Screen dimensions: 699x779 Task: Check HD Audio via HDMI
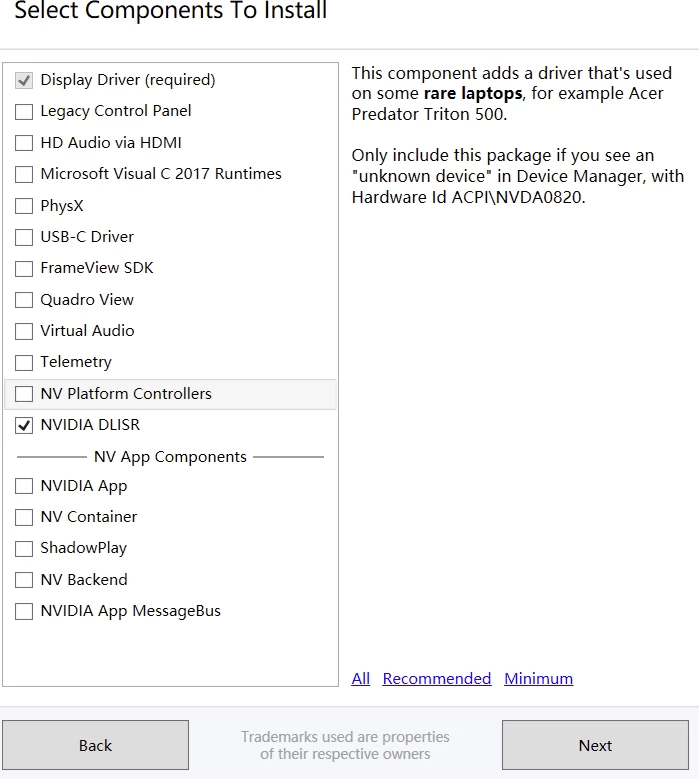pos(24,143)
